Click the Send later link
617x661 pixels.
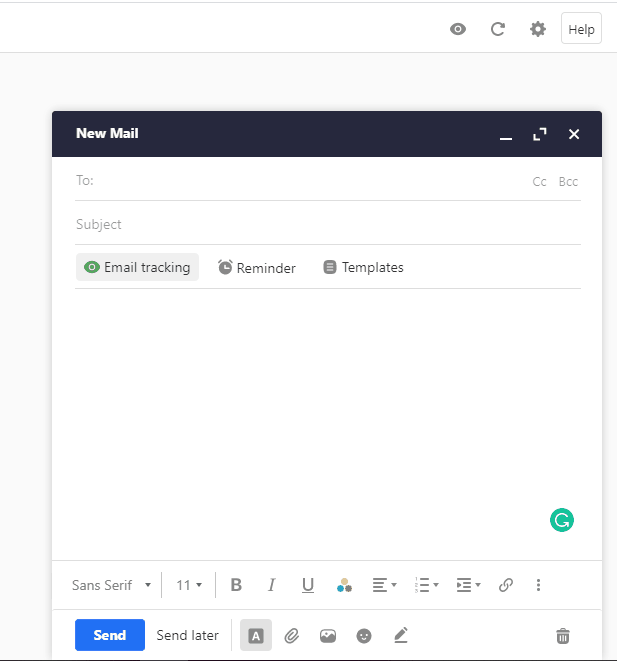click(188, 635)
